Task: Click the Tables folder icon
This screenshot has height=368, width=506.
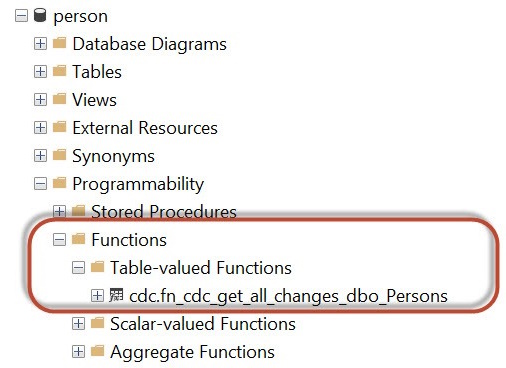Action: coord(60,71)
